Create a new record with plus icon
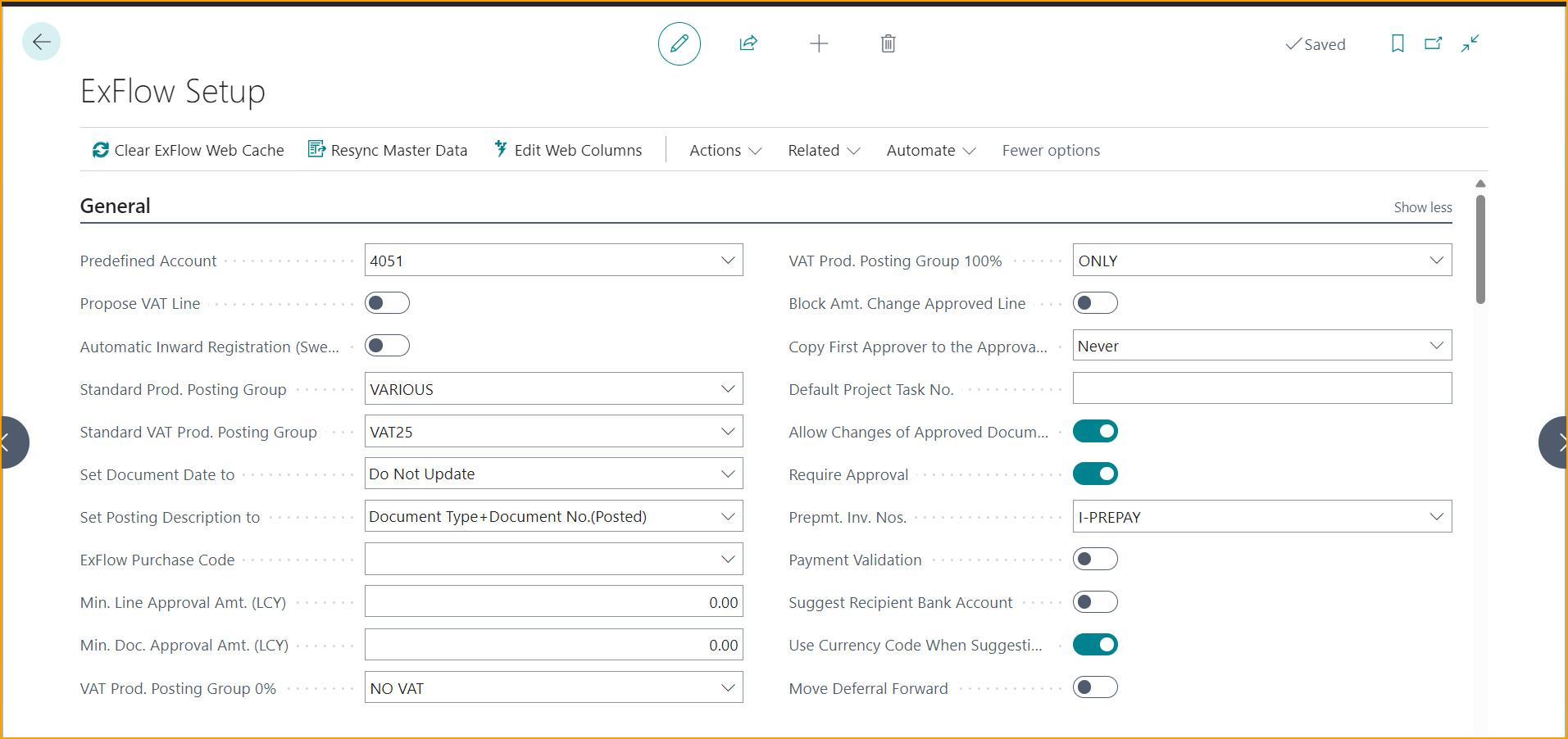This screenshot has width=1568, height=739. pyautogui.click(x=819, y=43)
